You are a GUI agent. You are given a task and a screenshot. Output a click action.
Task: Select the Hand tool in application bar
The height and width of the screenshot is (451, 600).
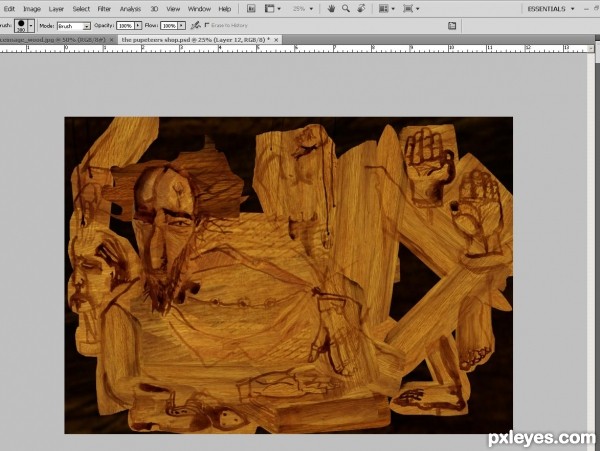point(331,8)
